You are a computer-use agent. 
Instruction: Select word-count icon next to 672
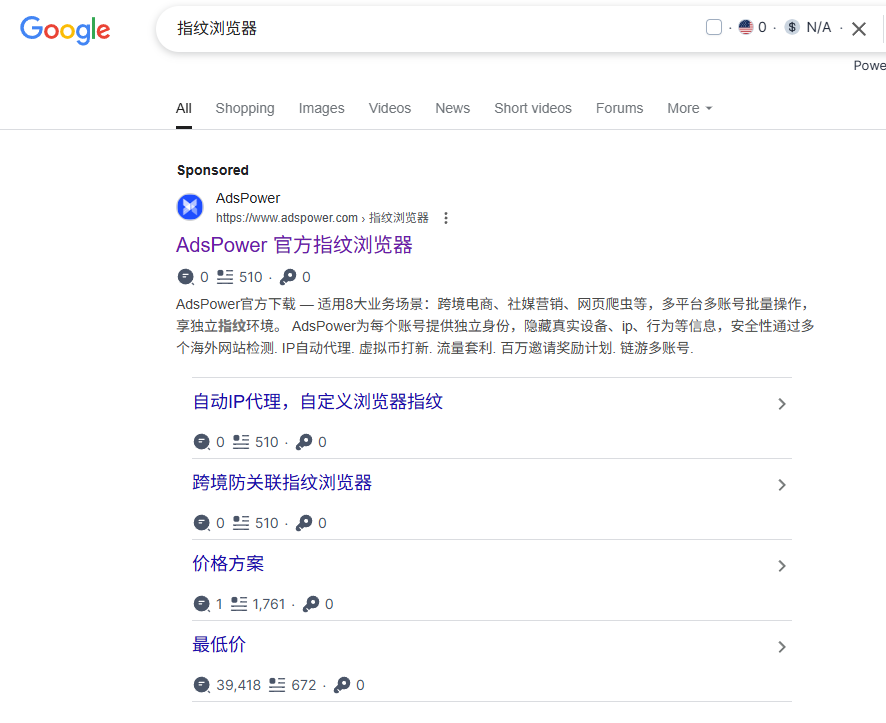tap(277, 685)
